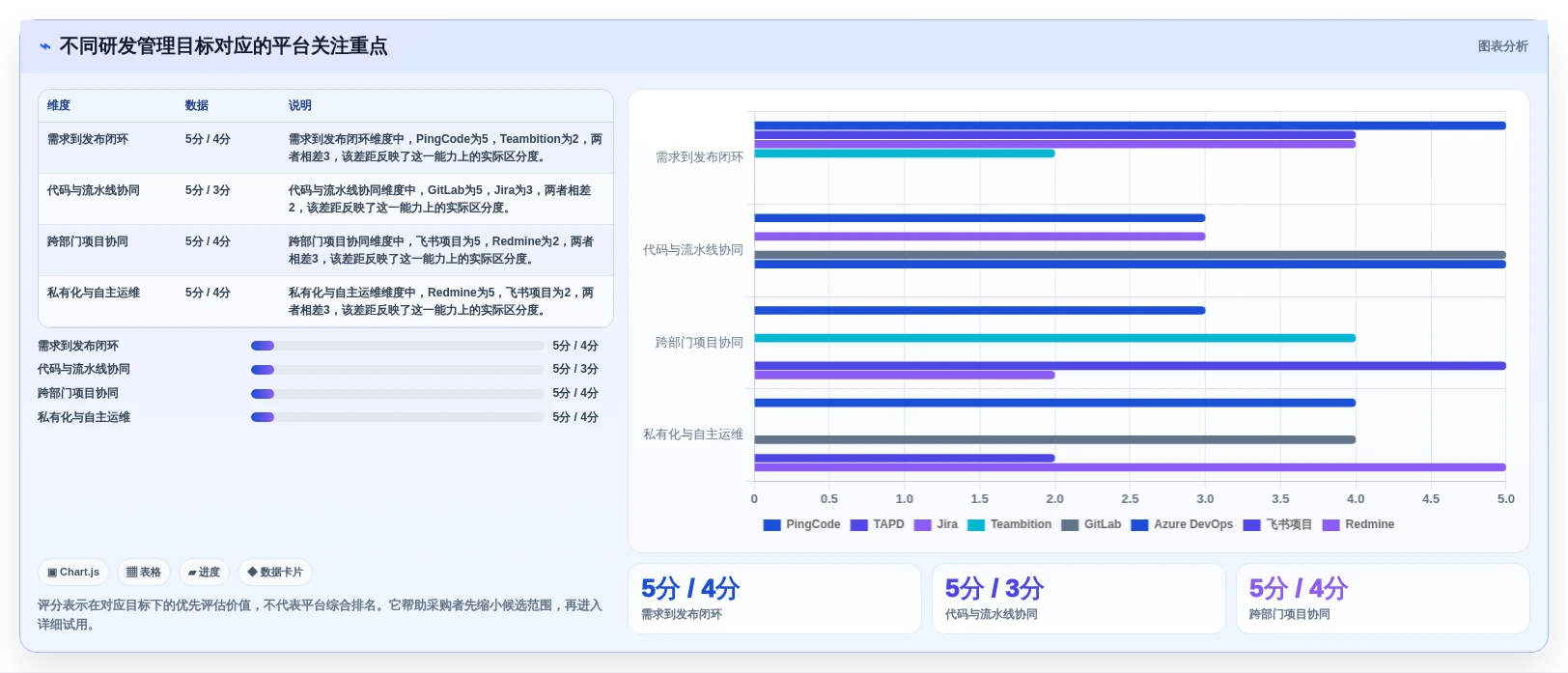1568x673 pixels.
Task: Click the Teambition bar in 需求到发布闭环 group
Action: point(905,154)
